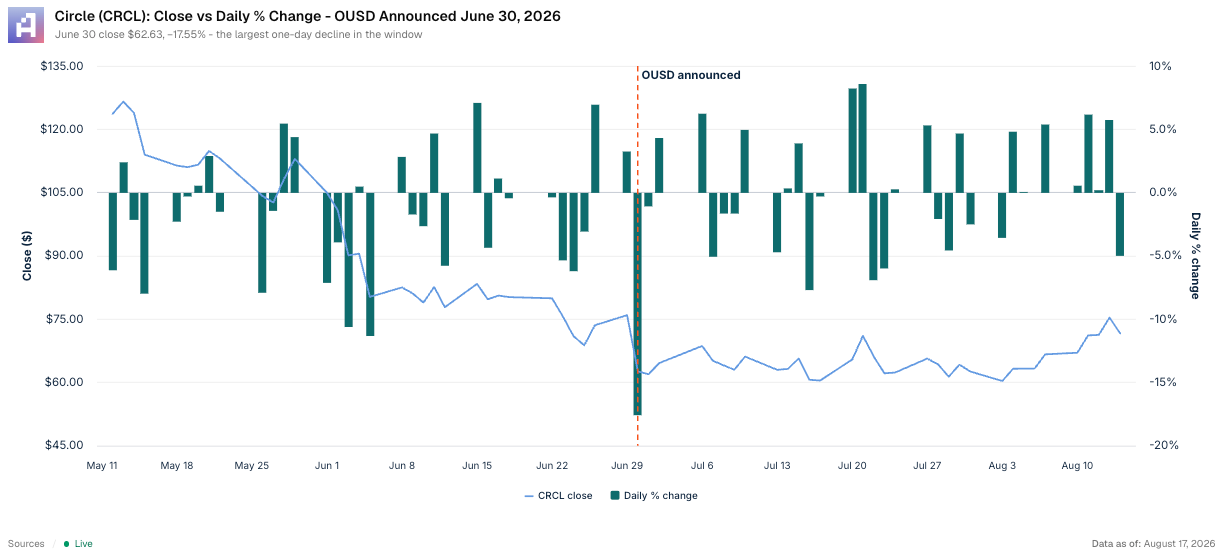Click the -10% right axis label
Viewport: 1221px width, 558px height.
1163,319
